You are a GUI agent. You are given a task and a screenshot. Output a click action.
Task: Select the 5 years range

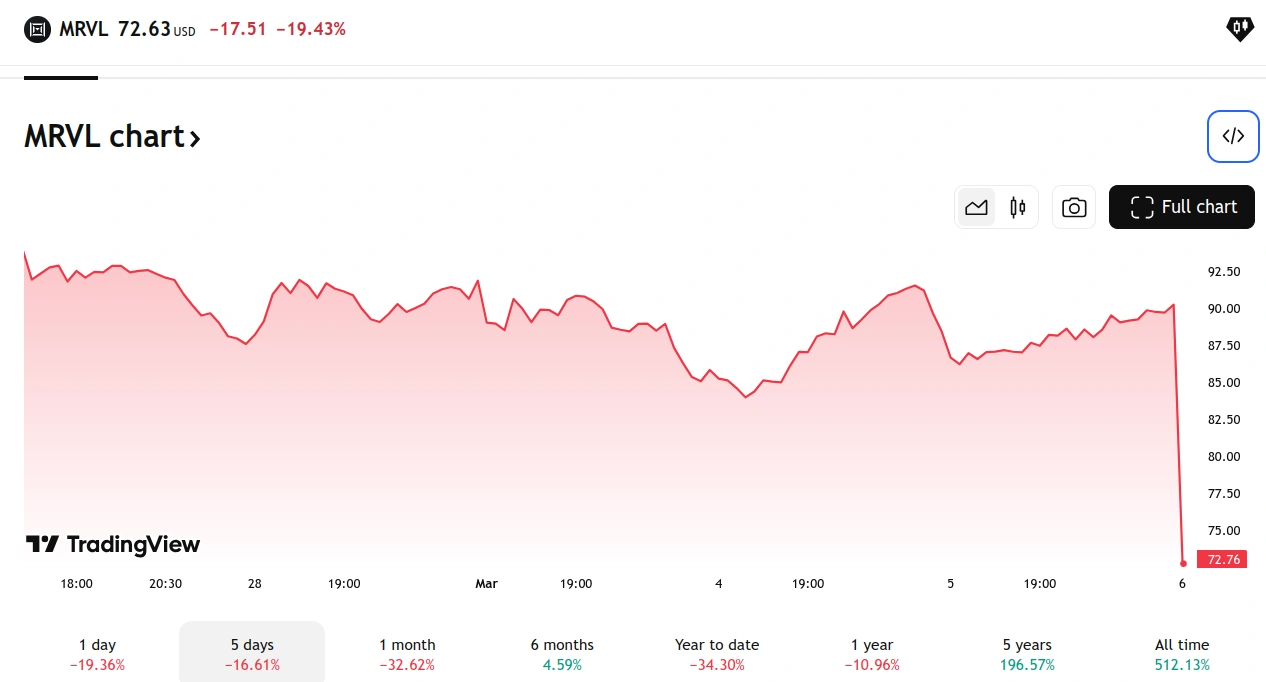coord(1027,654)
